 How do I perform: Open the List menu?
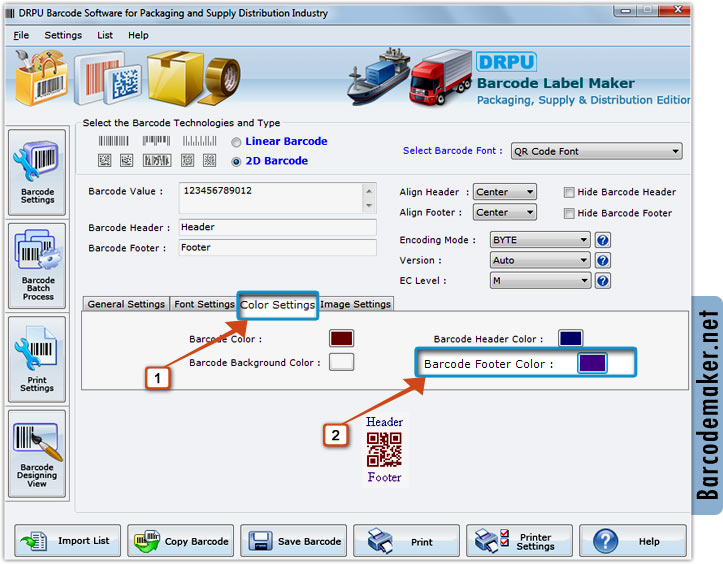pos(105,35)
